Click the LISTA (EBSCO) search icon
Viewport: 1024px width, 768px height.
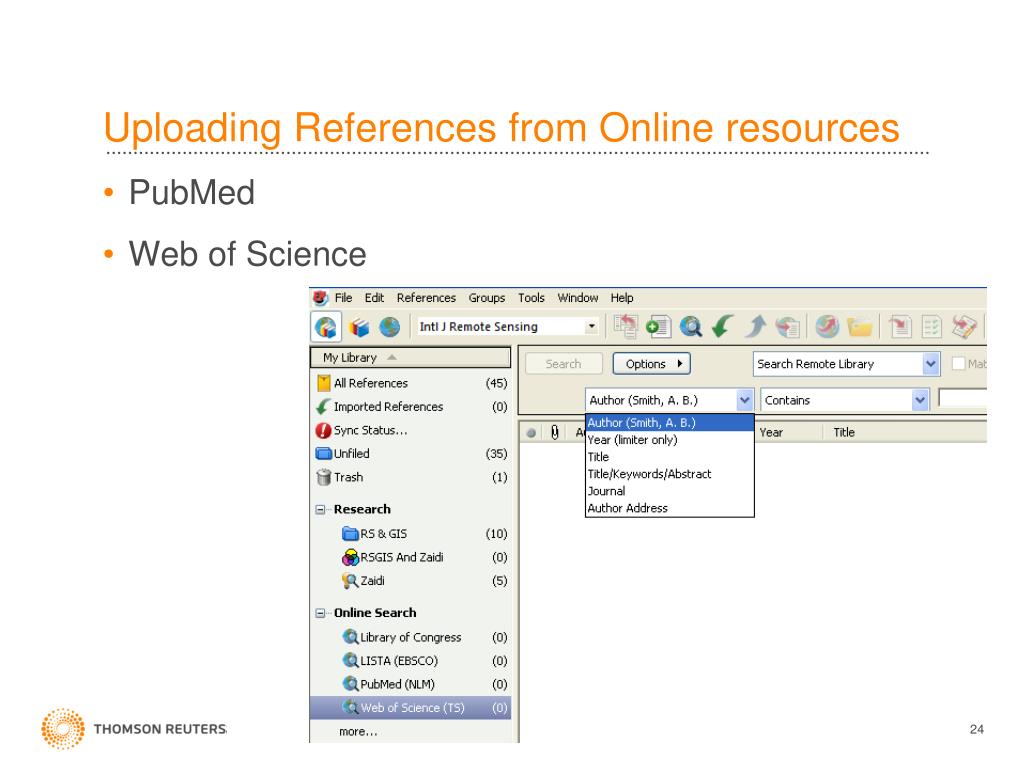coord(351,660)
